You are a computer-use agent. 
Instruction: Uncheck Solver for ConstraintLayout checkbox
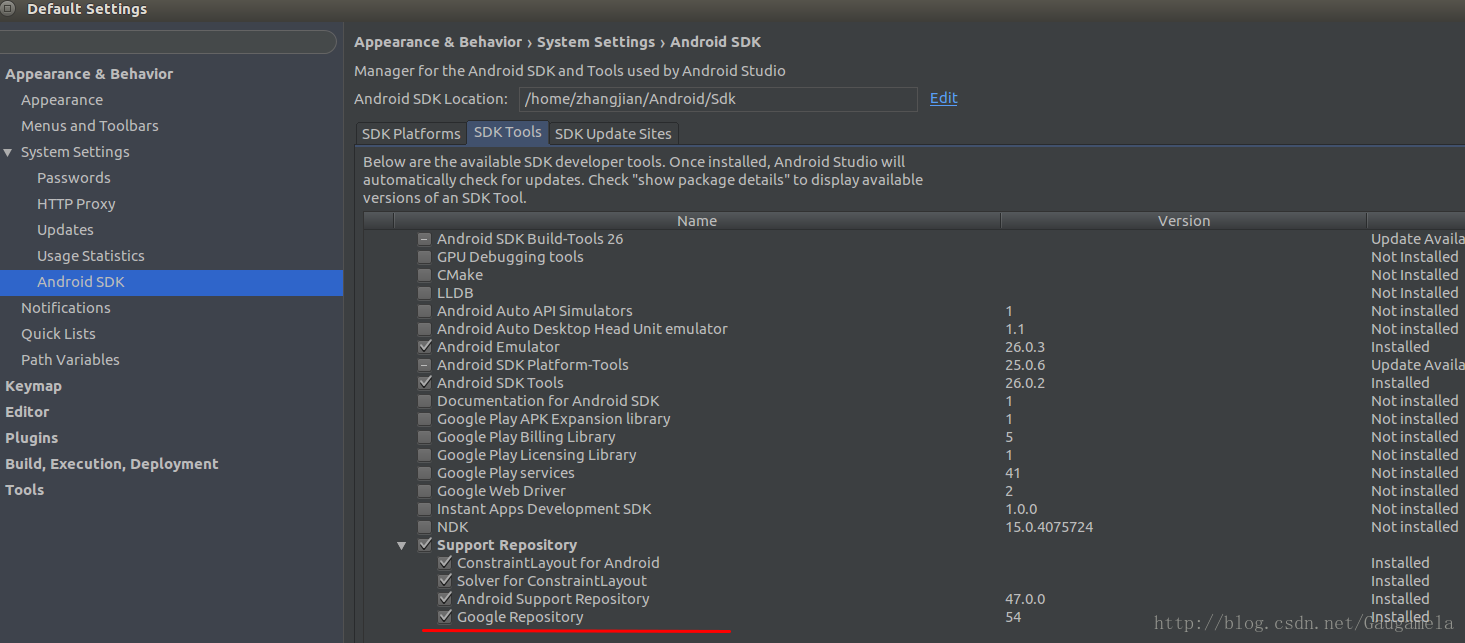point(445,581)
